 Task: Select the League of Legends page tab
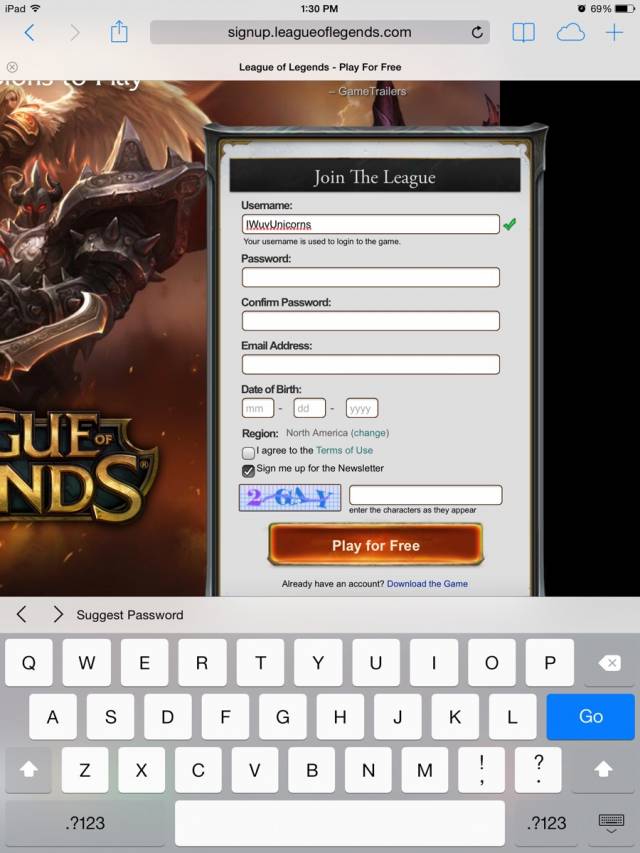pos(320,67)
